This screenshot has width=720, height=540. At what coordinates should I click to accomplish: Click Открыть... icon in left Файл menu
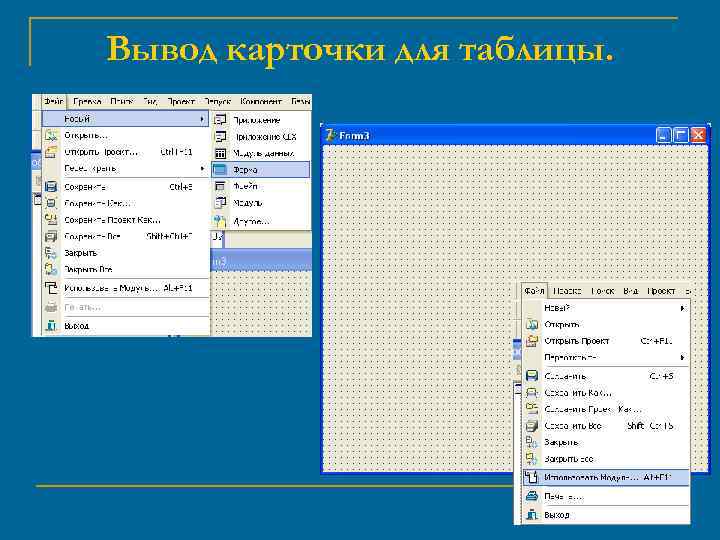point(51,135)
